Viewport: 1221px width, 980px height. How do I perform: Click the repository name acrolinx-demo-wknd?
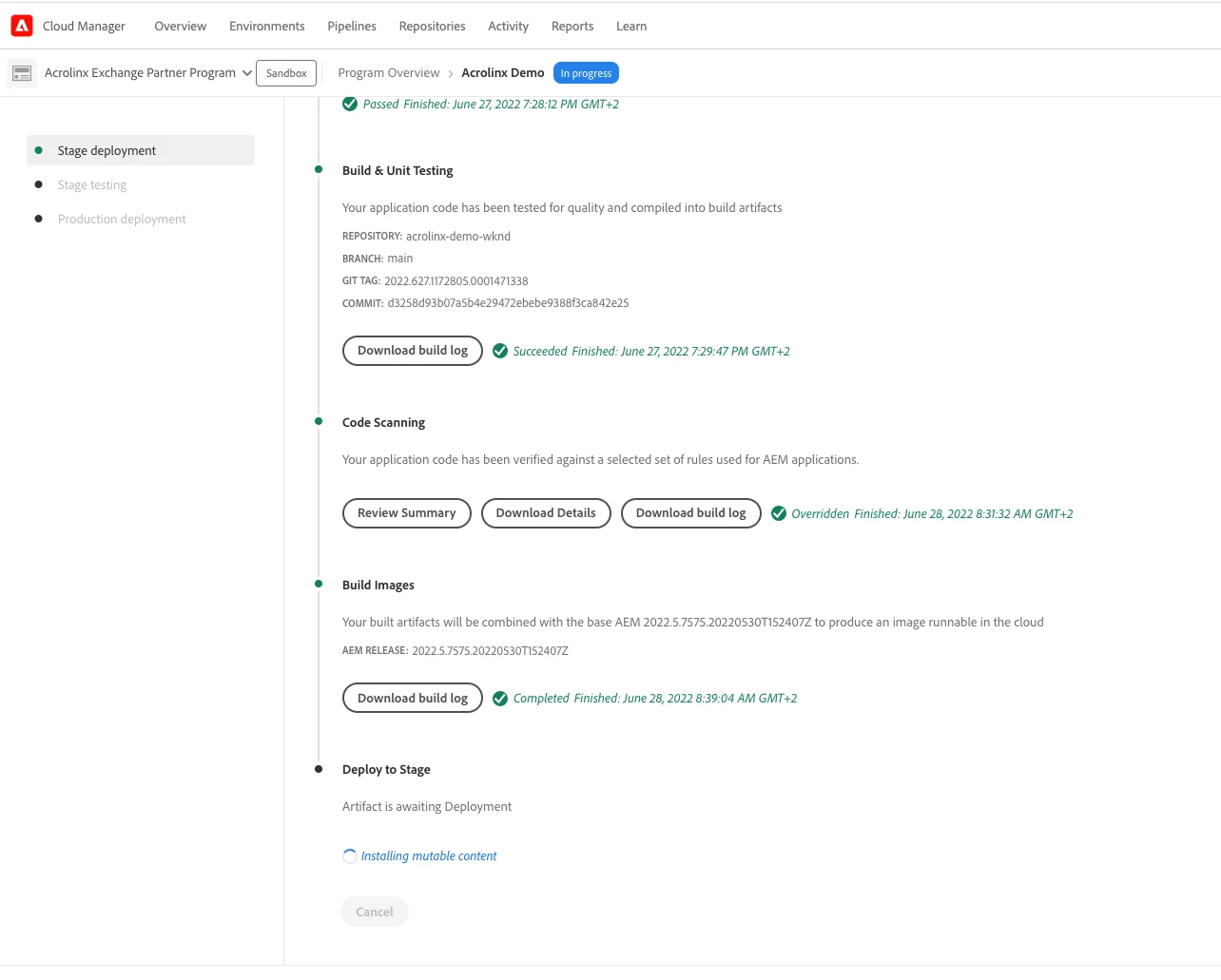(458, 237)
